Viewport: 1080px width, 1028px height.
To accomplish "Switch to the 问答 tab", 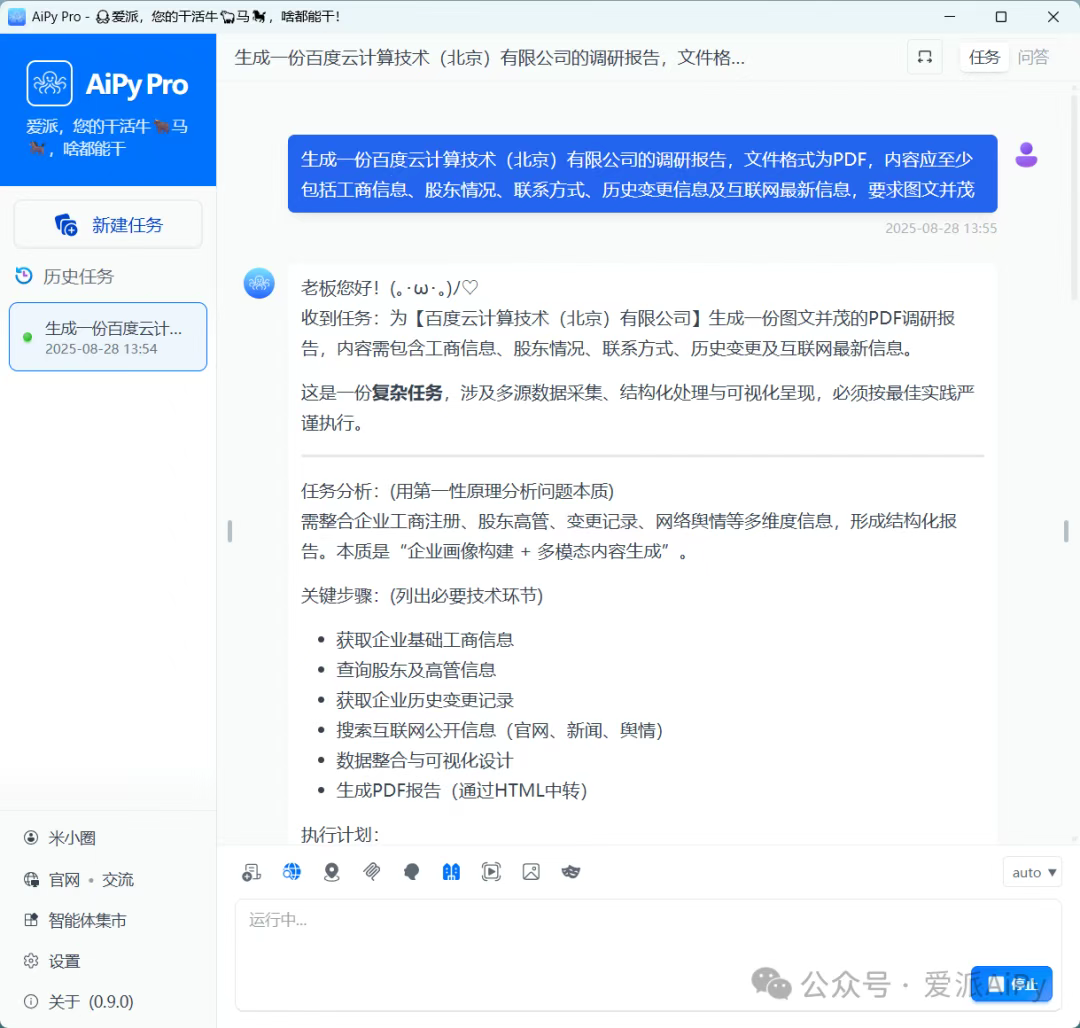I will (x=1033, y=57).
